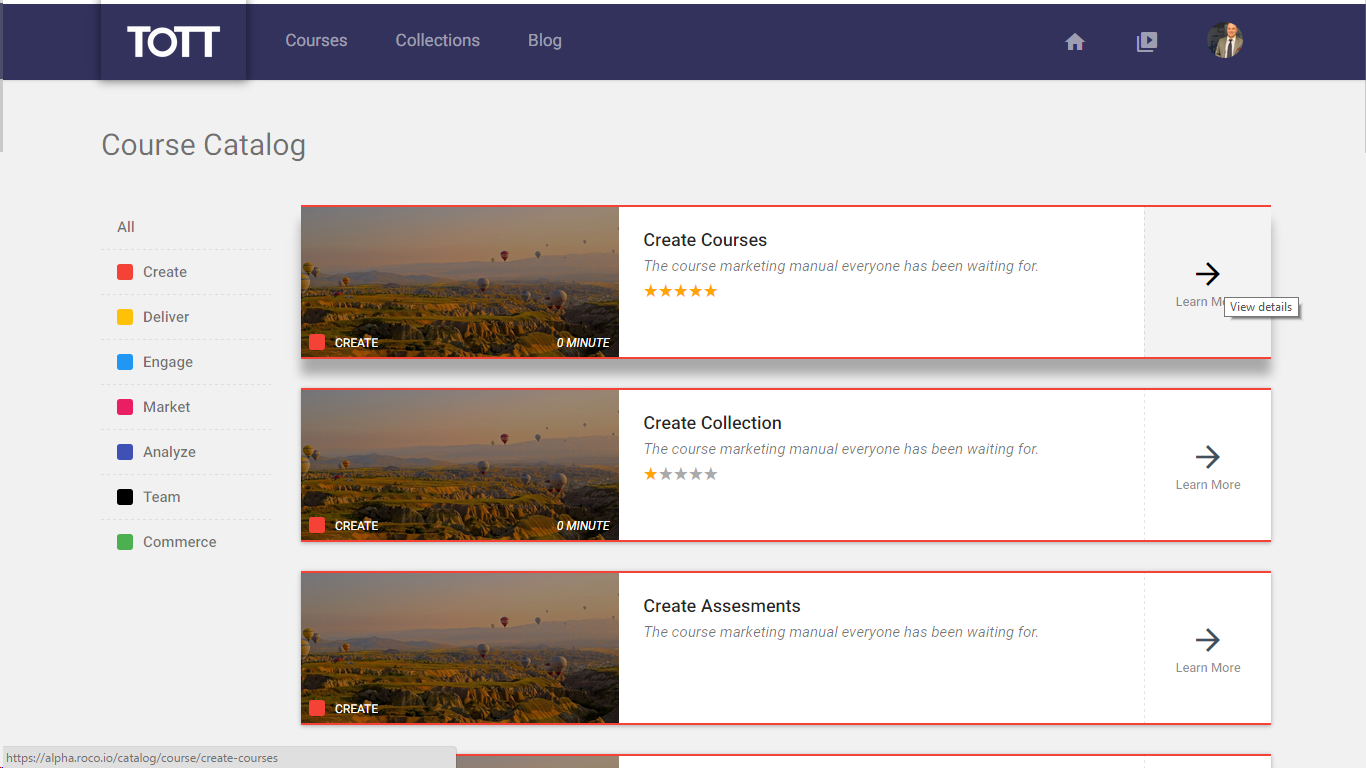Click Learn More under Create Collection
The width and height of the screenshot is (1366, 768).
(x=1208, y=485)
